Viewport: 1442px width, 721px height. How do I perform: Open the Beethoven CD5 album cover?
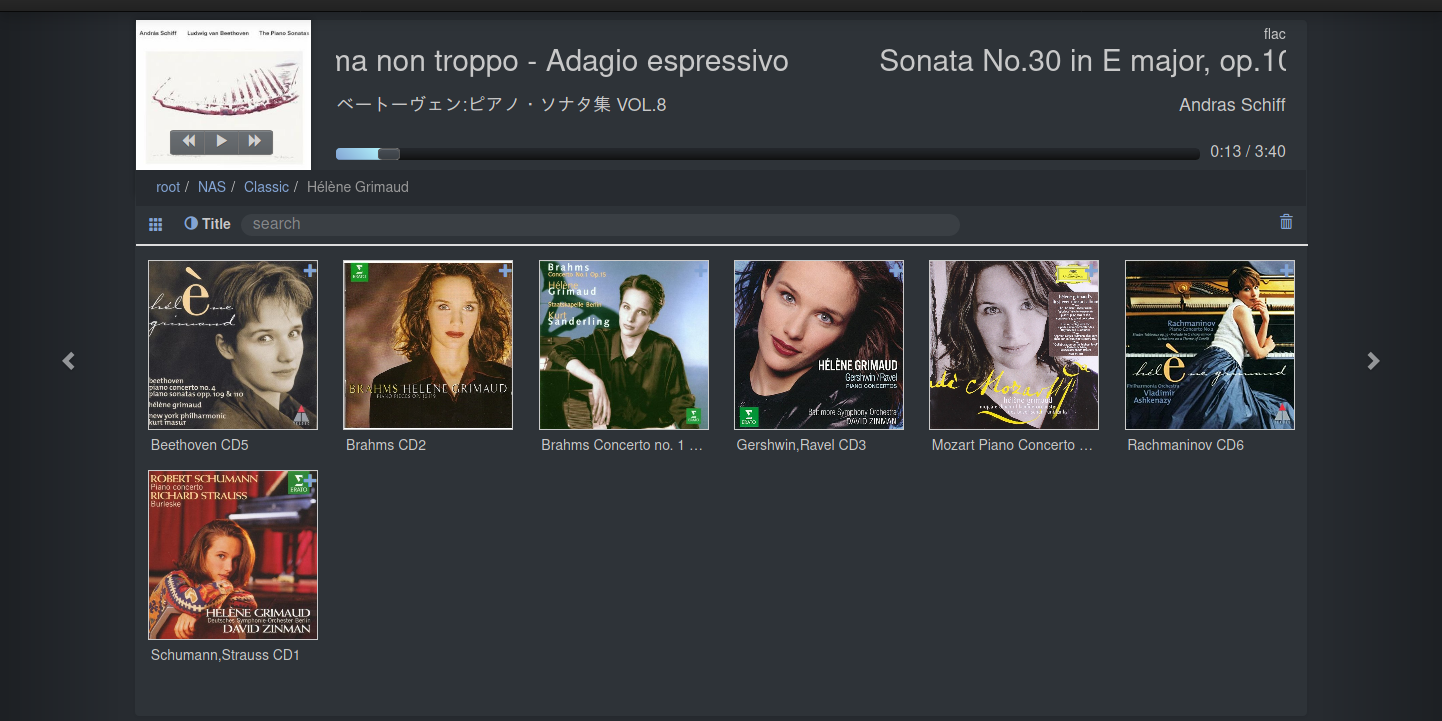(233, 345)
